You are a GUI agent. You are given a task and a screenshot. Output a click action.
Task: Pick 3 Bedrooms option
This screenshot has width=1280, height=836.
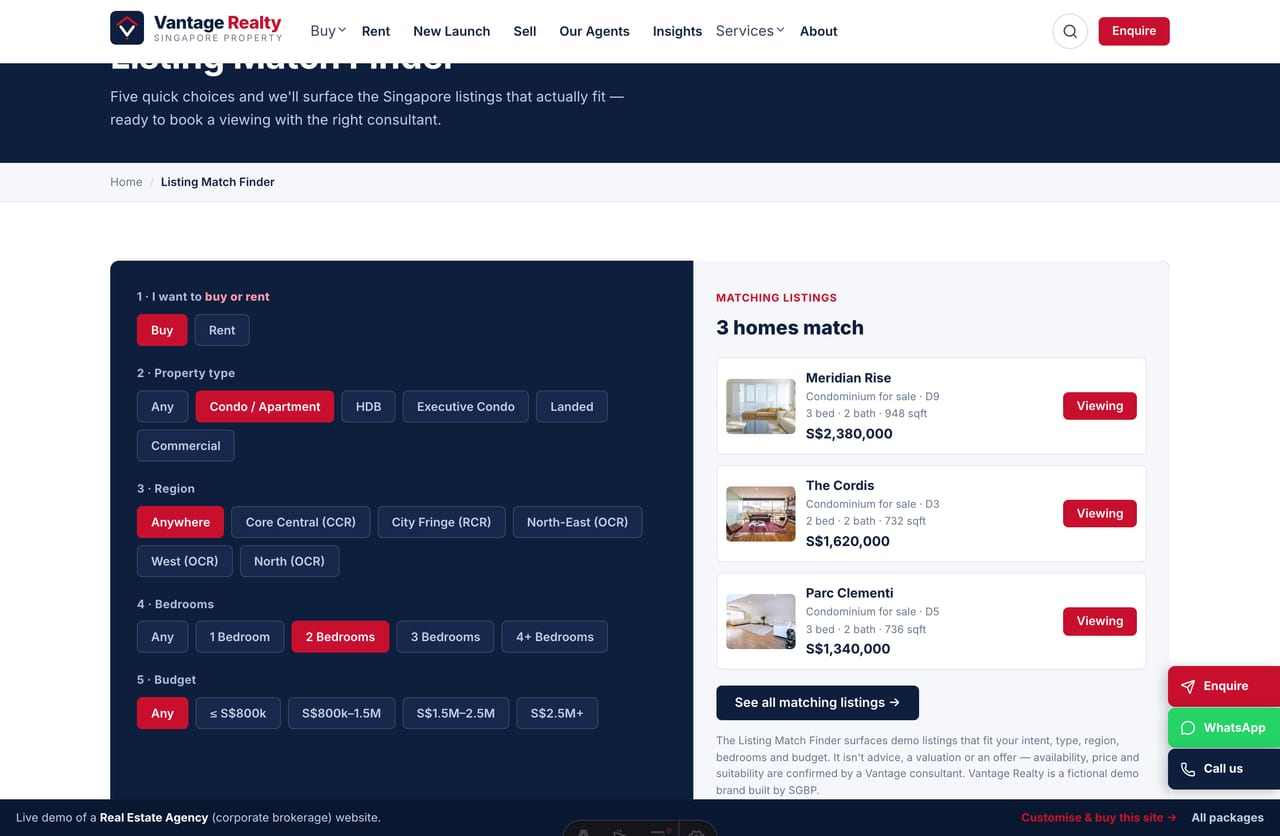tap(445, 637)
